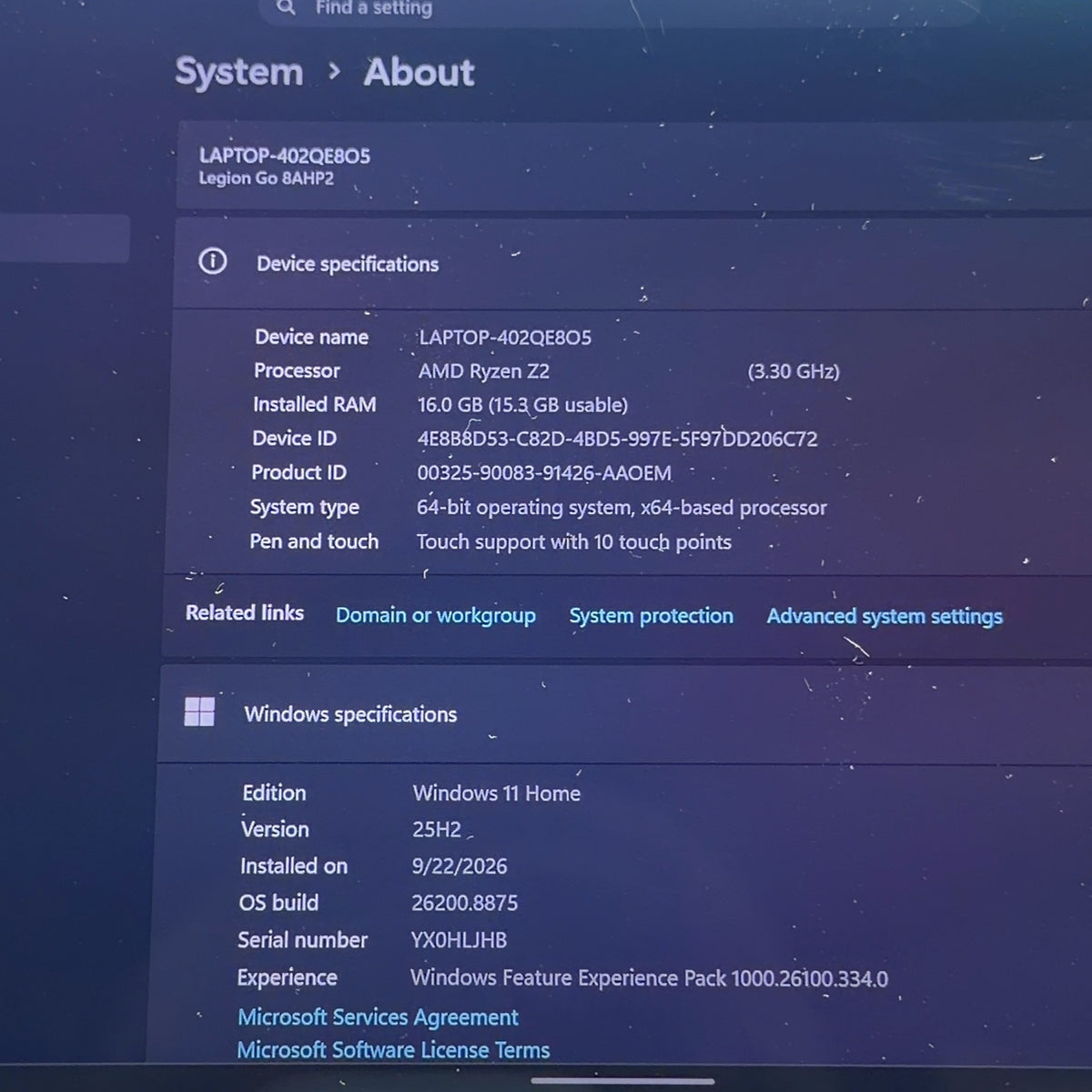Open Microsoft Software License Terms
1092x1092 pixels.
(x=393, y=1050)
